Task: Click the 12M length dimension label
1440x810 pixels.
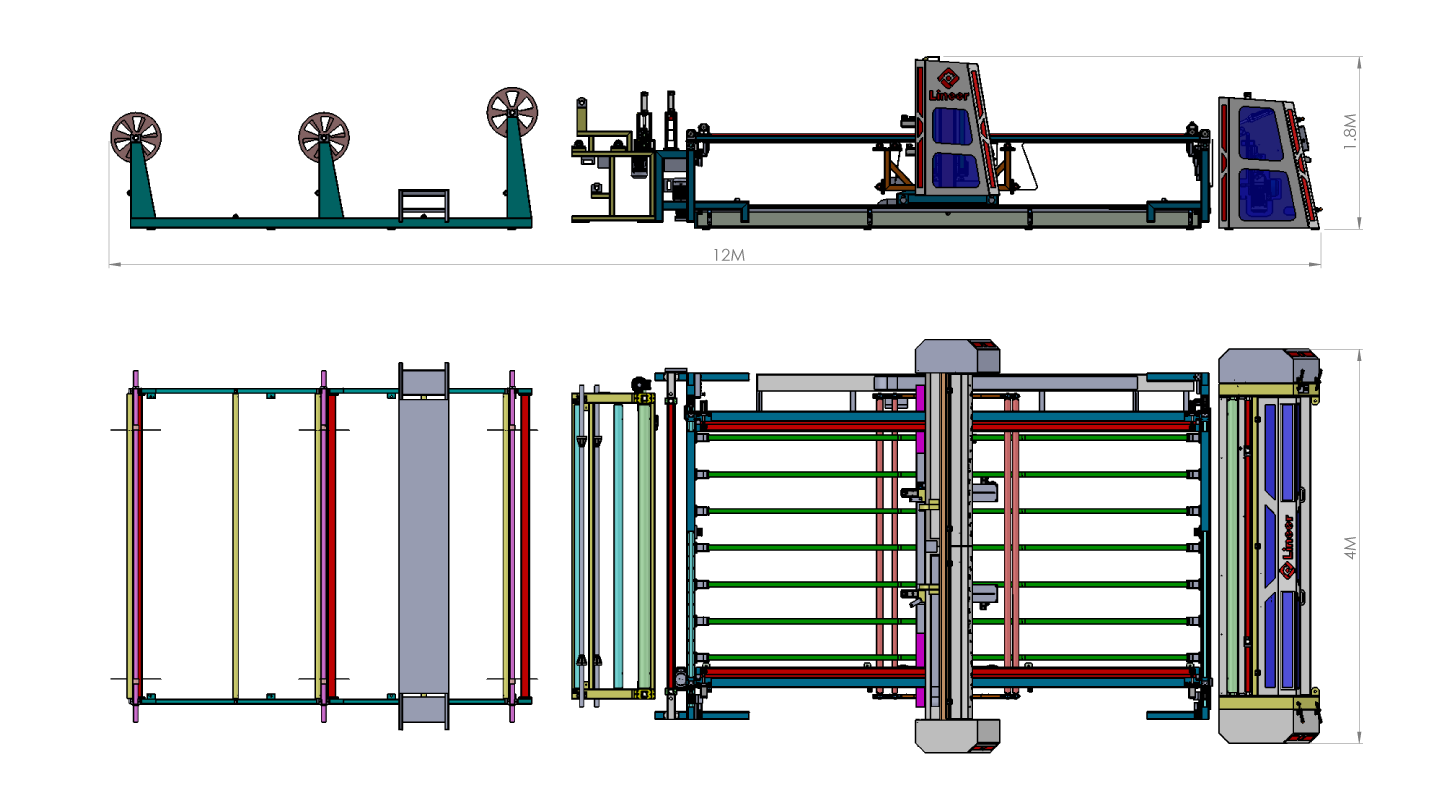Action: point(728,255)
